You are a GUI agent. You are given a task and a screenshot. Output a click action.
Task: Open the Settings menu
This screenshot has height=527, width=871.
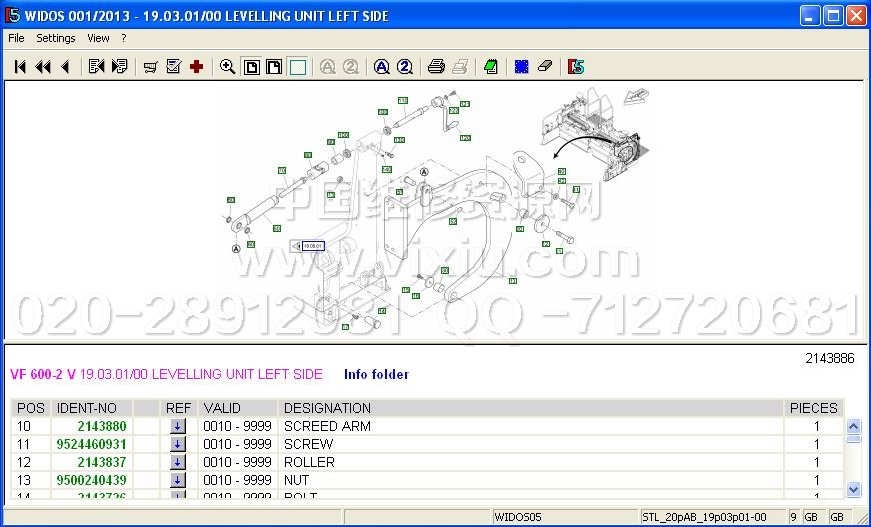pos(56,38)
